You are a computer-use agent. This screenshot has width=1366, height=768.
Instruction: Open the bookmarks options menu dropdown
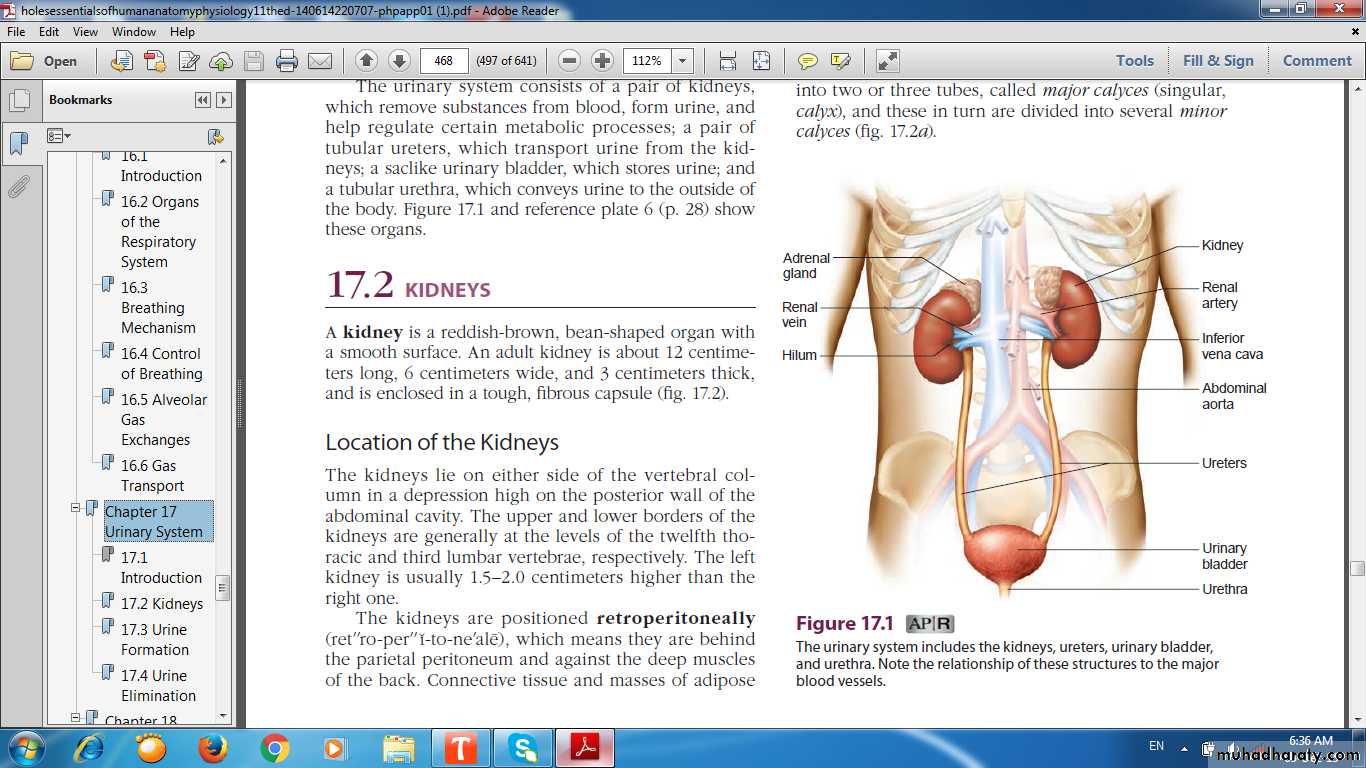60,136
